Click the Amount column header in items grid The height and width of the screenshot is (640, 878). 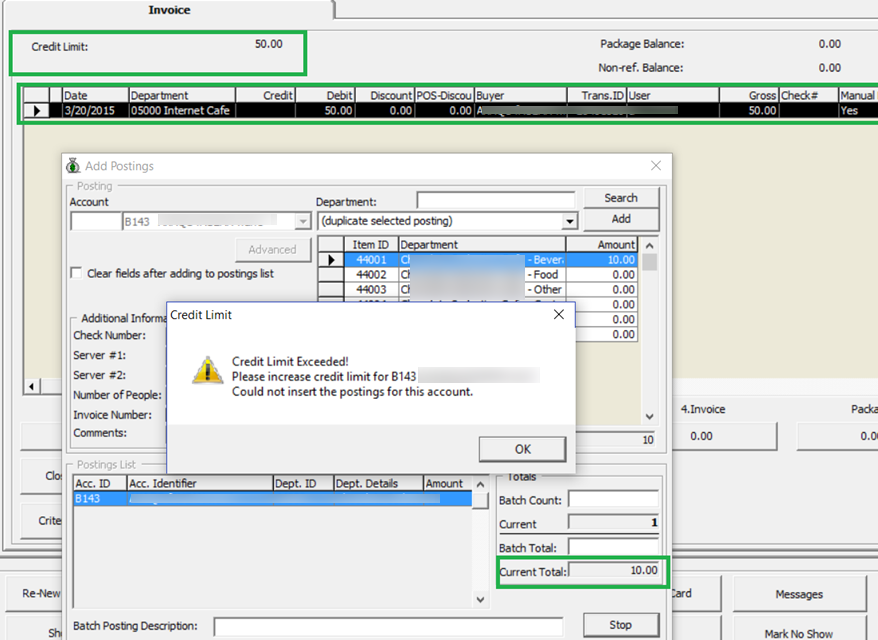(601, 245)
